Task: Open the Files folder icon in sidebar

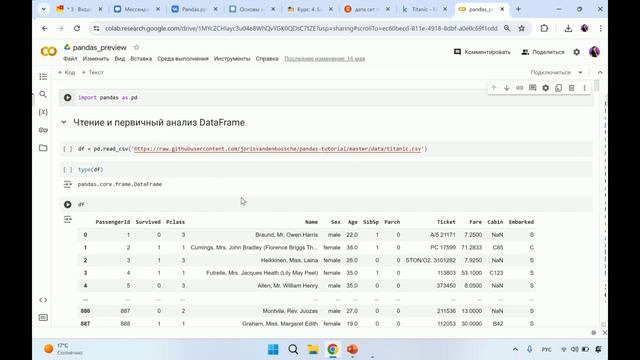Action: click(x=43, y=148)
